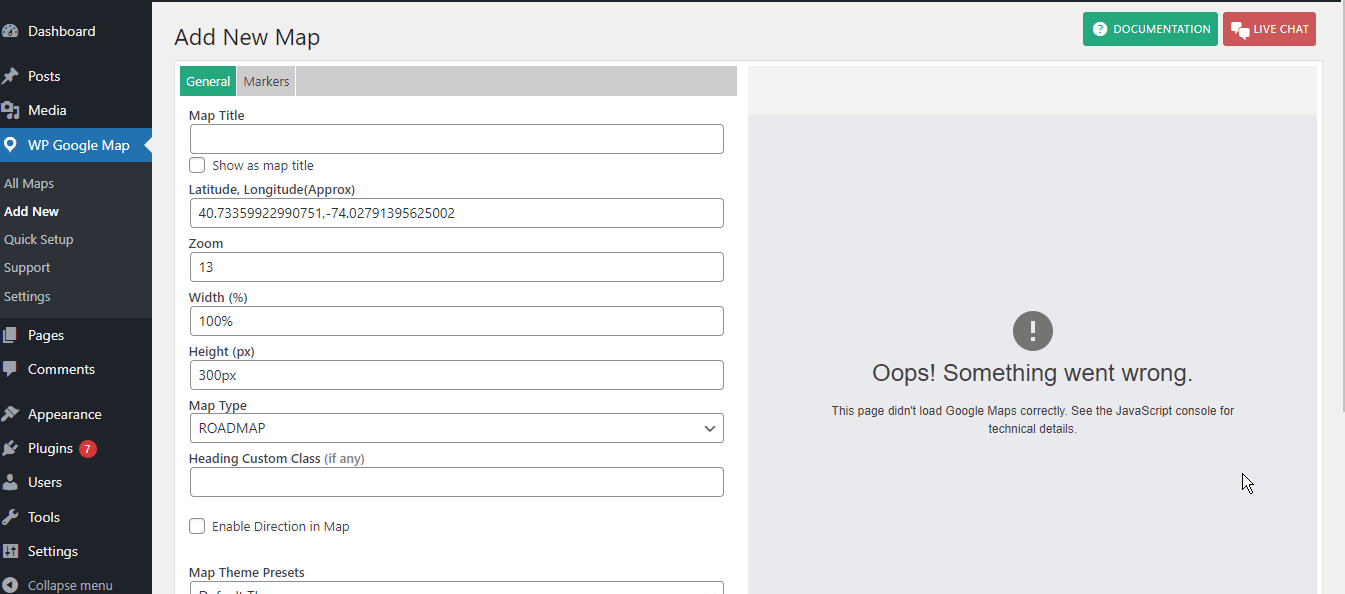Click the Tools wrench icon
1345x594 pixels.
(11, 517)
